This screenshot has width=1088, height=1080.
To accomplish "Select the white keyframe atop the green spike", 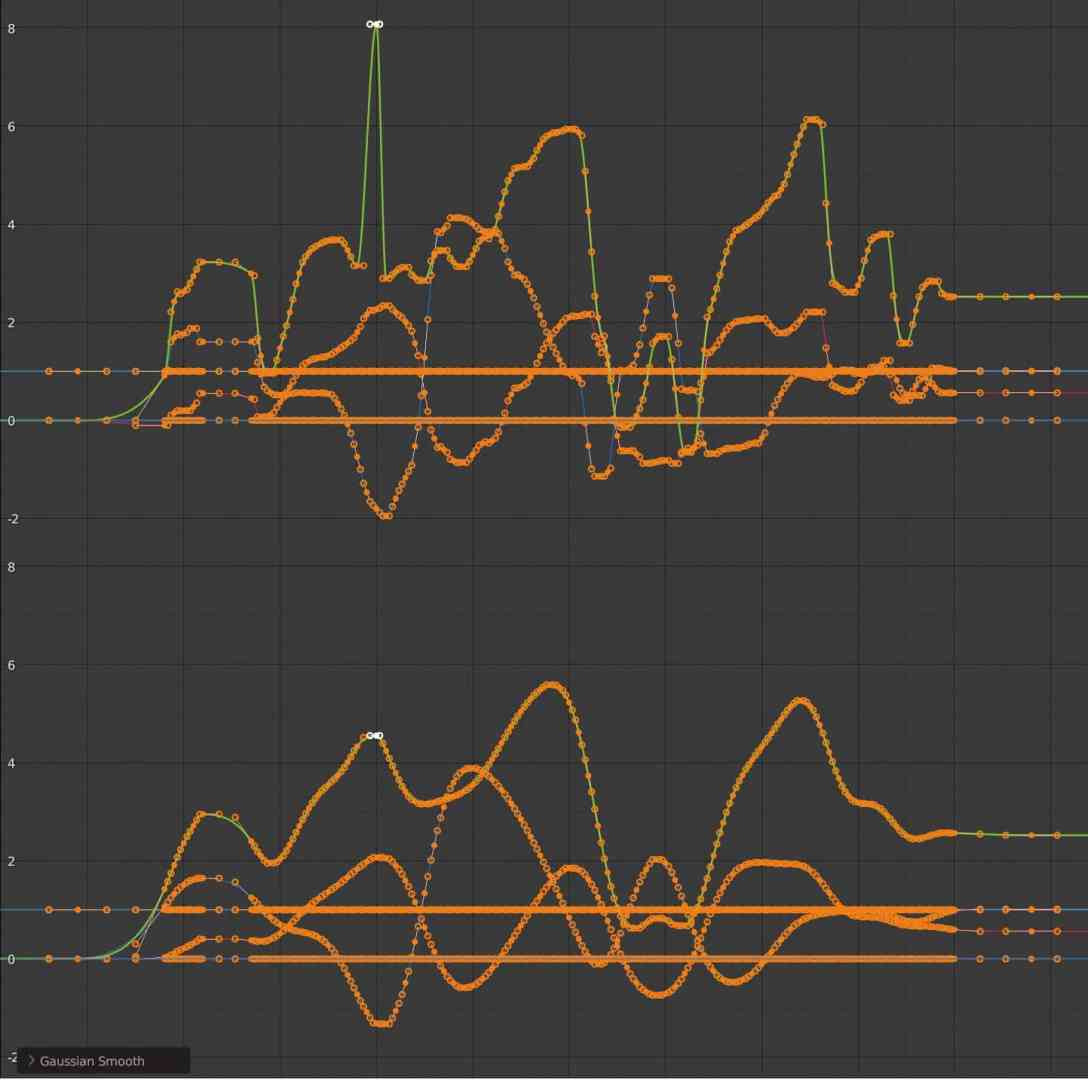I will [x=371, y=23].
